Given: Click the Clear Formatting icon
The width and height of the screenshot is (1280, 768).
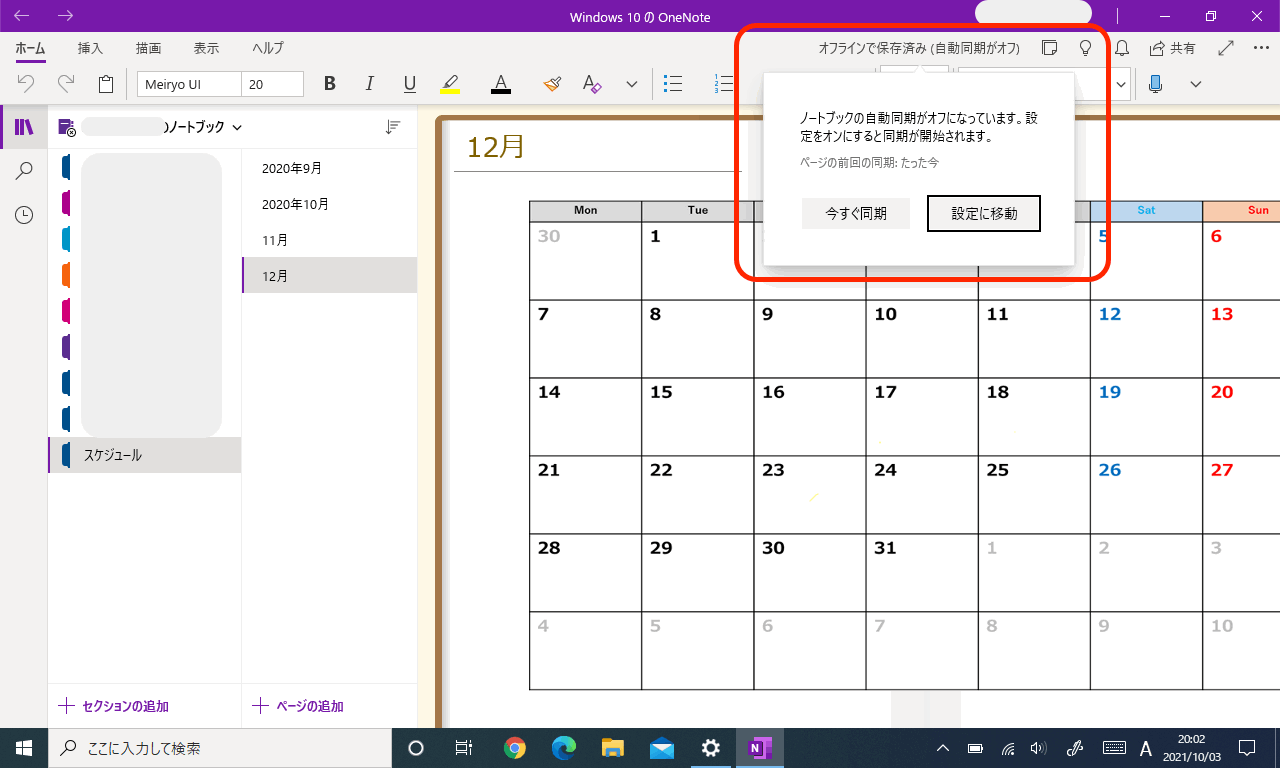Looking at the screenshot, I should 592,84.
